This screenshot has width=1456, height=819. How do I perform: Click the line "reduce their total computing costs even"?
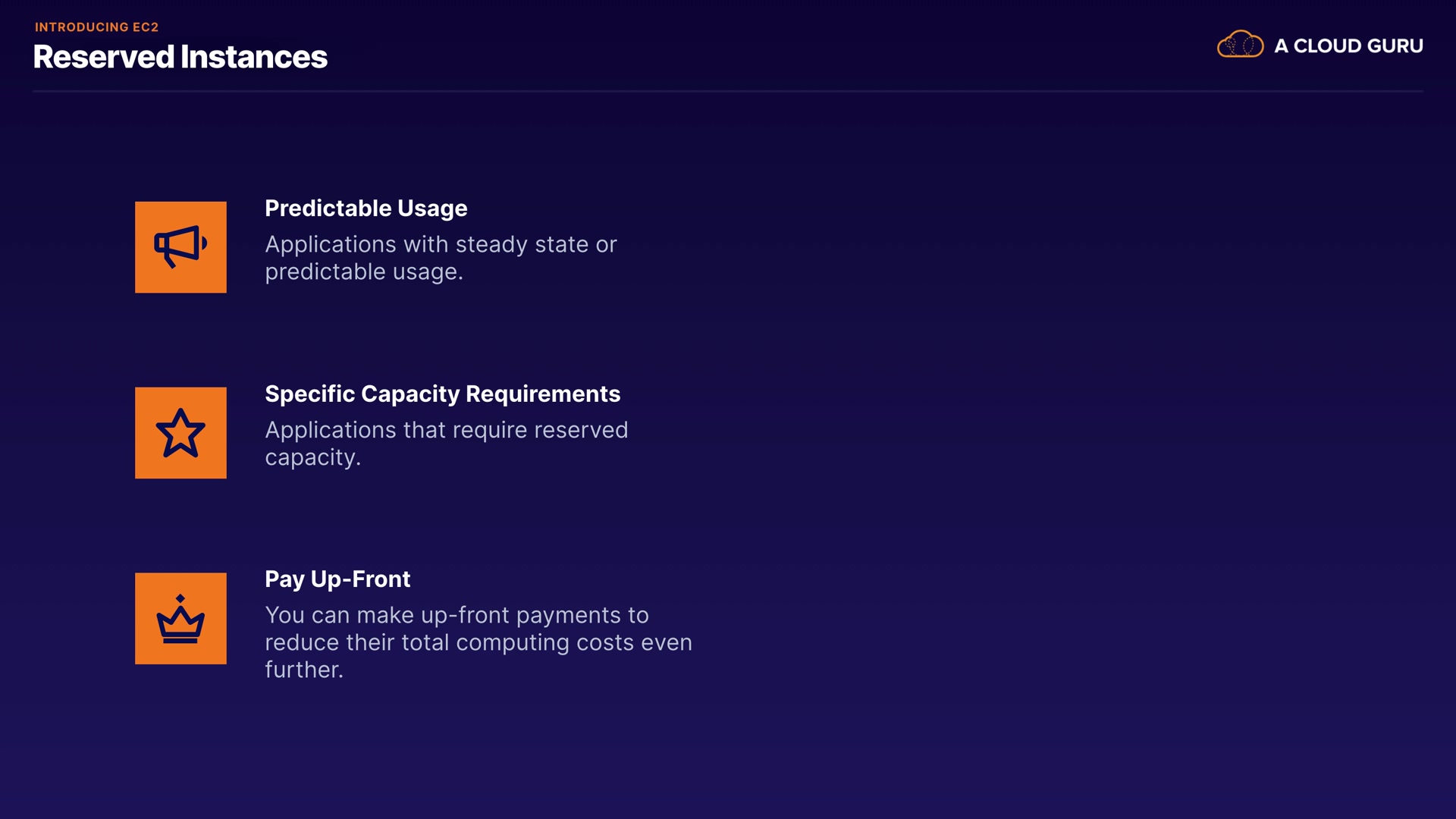[x=478, y=642]
